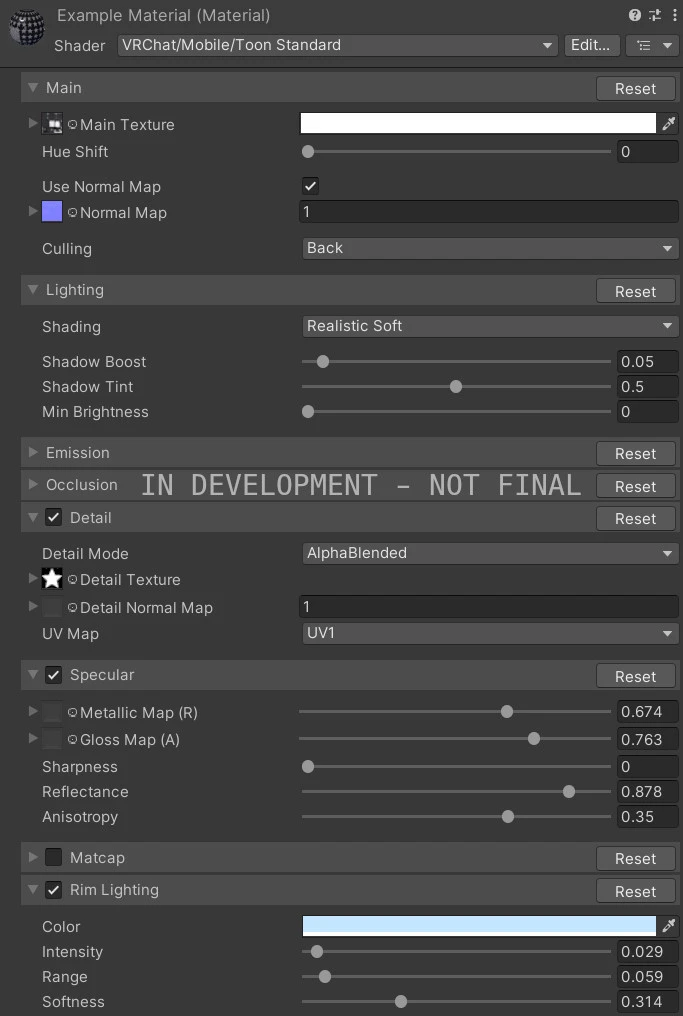Click the presets slider icon in header

(654, 15)
